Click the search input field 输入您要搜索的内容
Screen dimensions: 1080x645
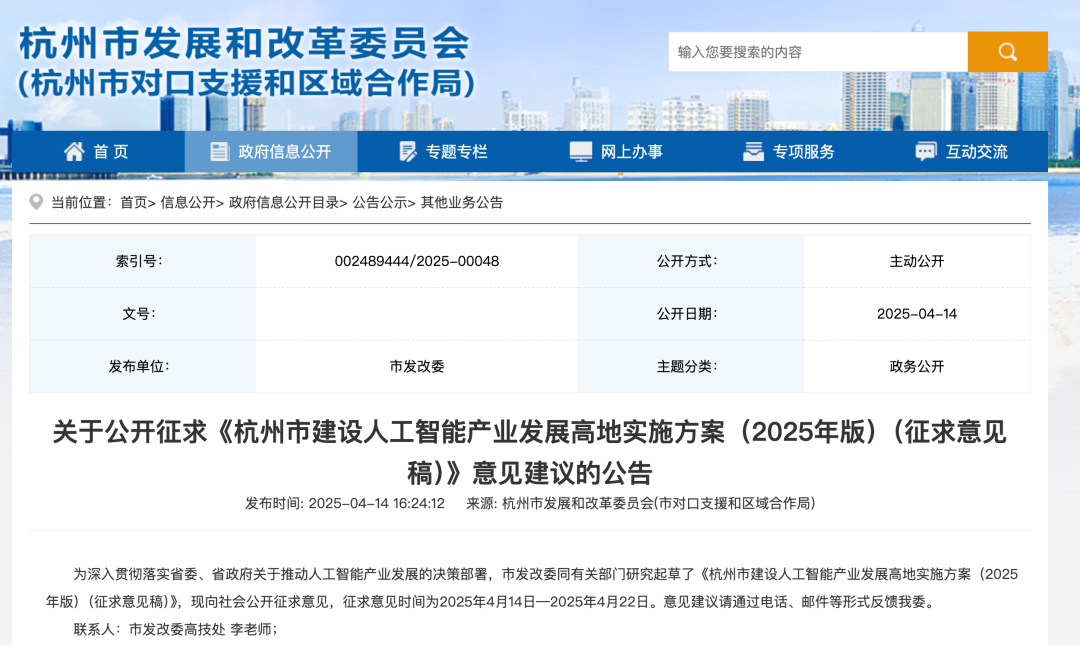point(810,51)
